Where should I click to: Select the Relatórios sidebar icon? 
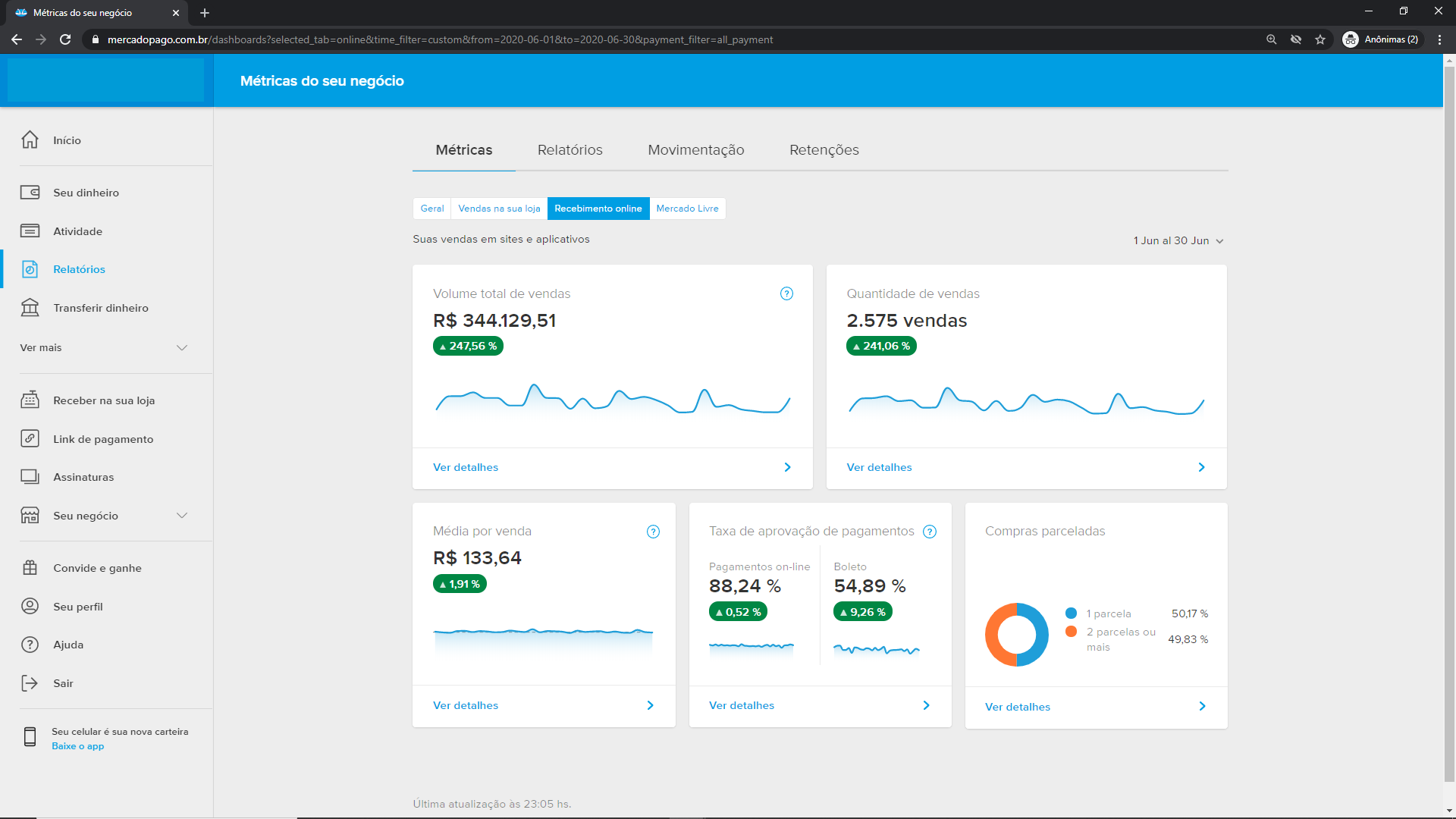click(30, 269)
